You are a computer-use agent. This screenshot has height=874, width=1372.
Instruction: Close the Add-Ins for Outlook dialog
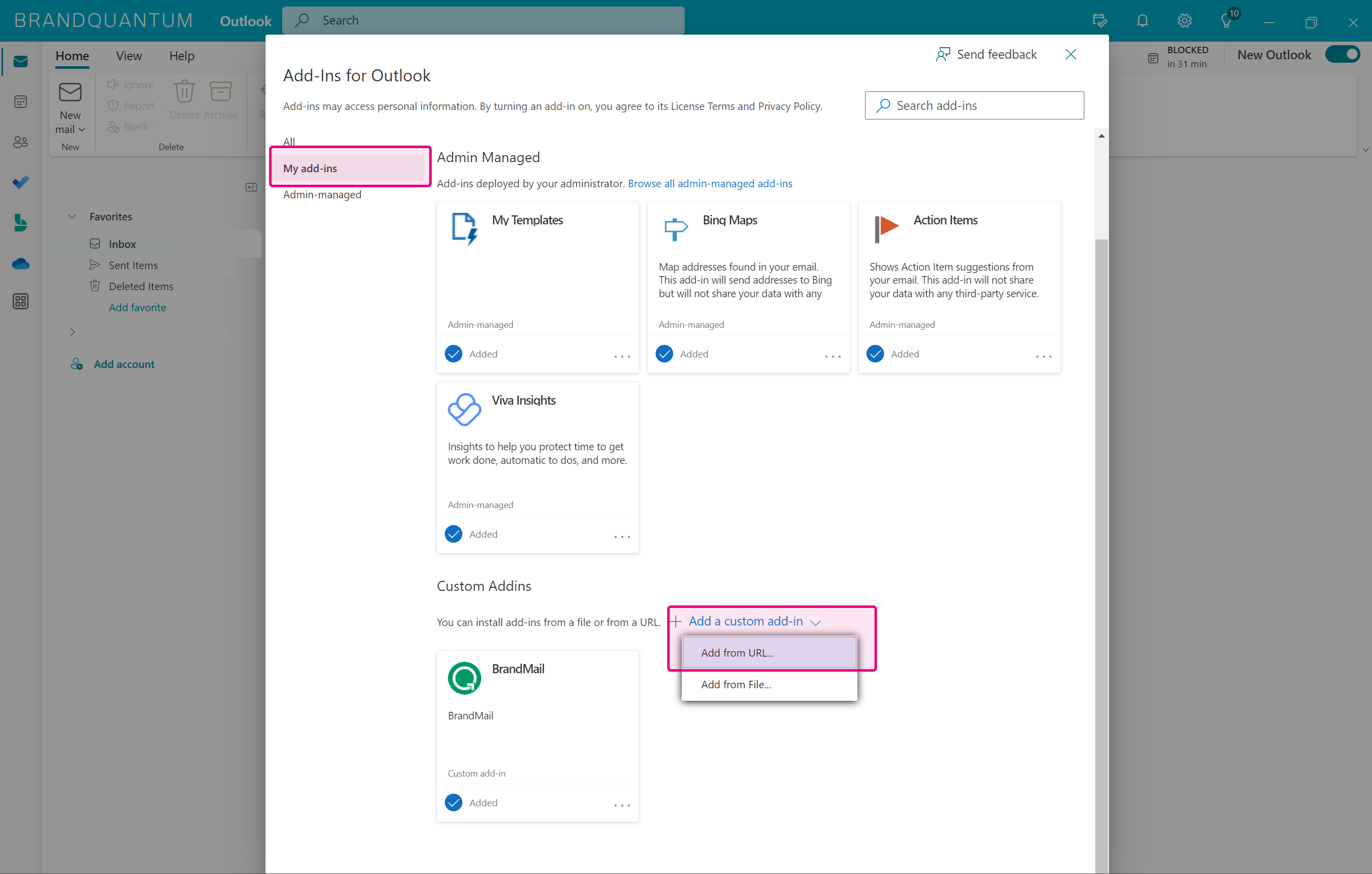[x=1071, y=54]
